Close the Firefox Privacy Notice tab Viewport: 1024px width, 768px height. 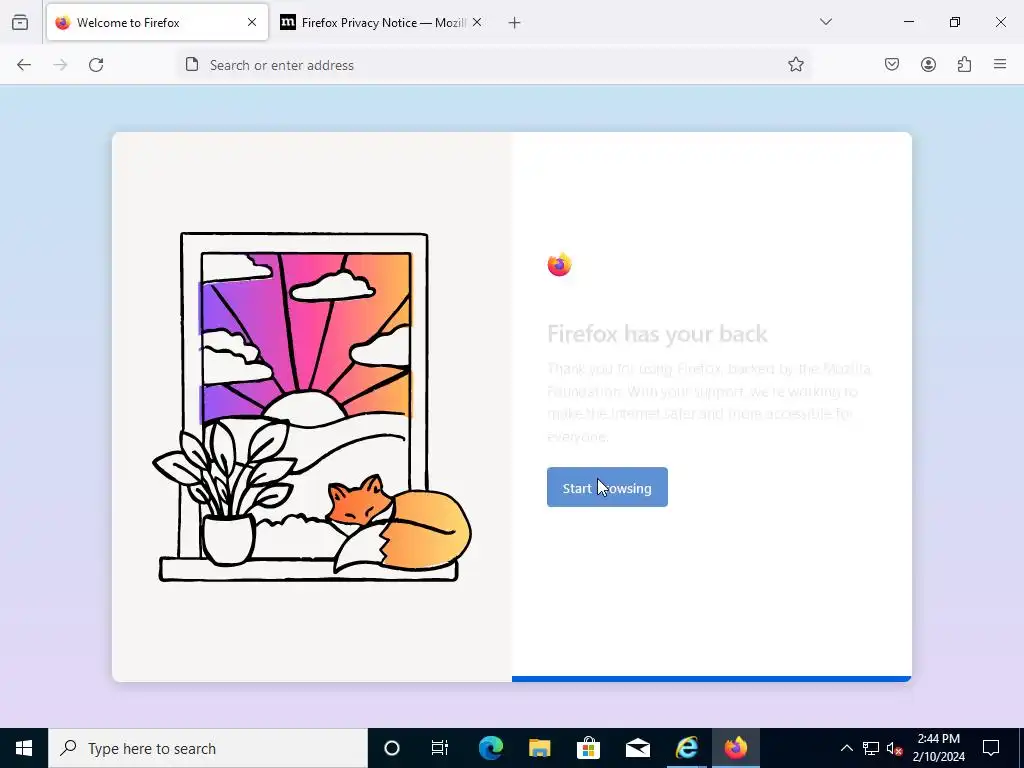click(477, 22)
